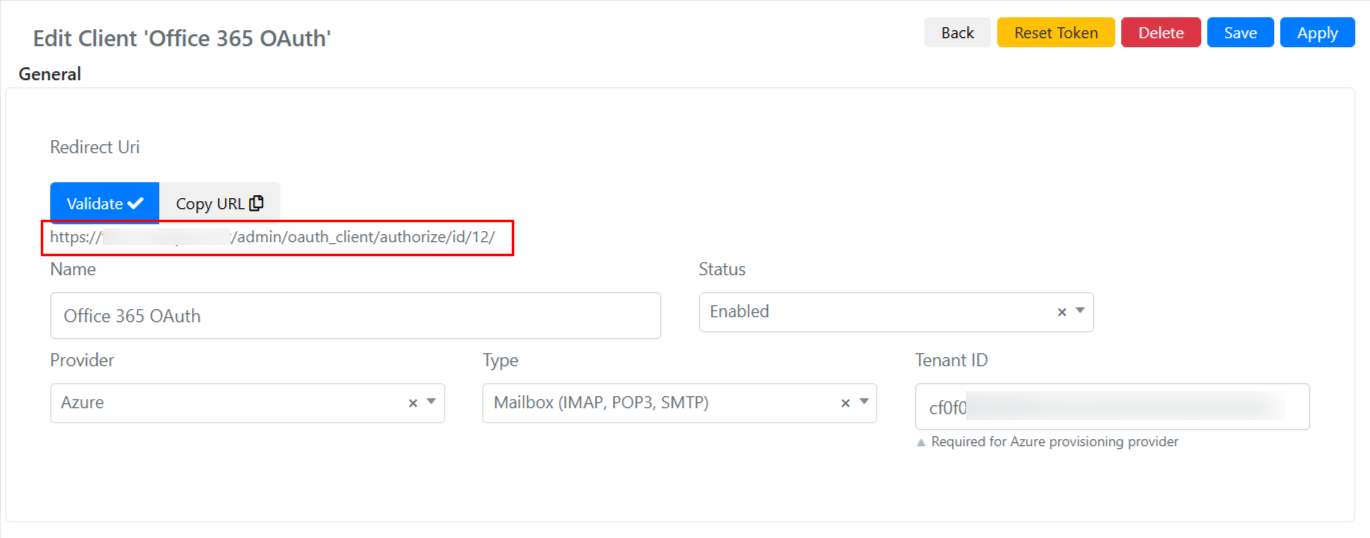Click the Edit Client 'Office 365 OAuth' title
Screen dimensions: 1370x538
[x=182, y=38]
